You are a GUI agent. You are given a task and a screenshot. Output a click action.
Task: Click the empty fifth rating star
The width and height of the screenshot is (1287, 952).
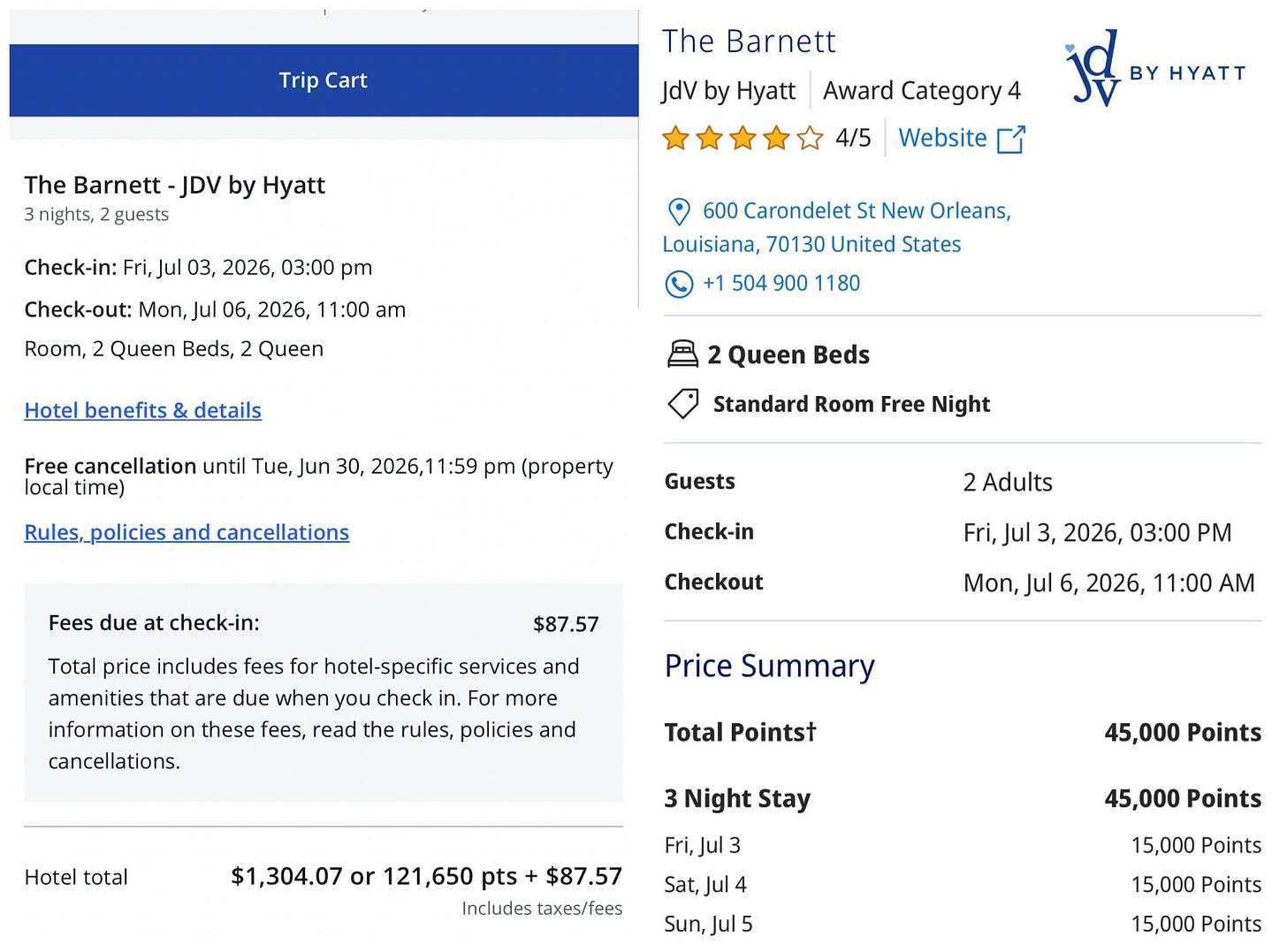(x=810, y=138)
